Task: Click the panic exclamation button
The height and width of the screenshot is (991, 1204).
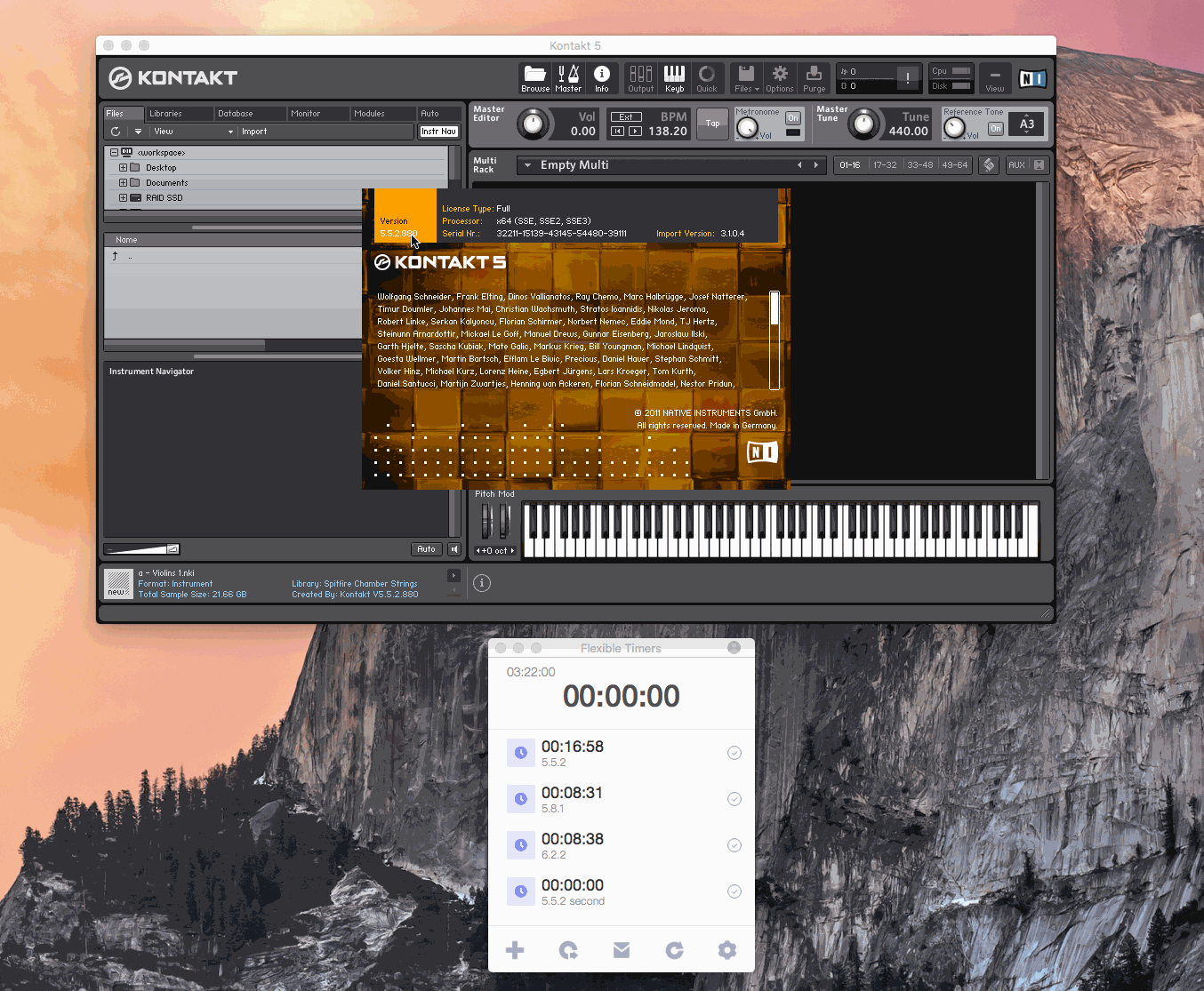Action: click(x=908, y=78)
